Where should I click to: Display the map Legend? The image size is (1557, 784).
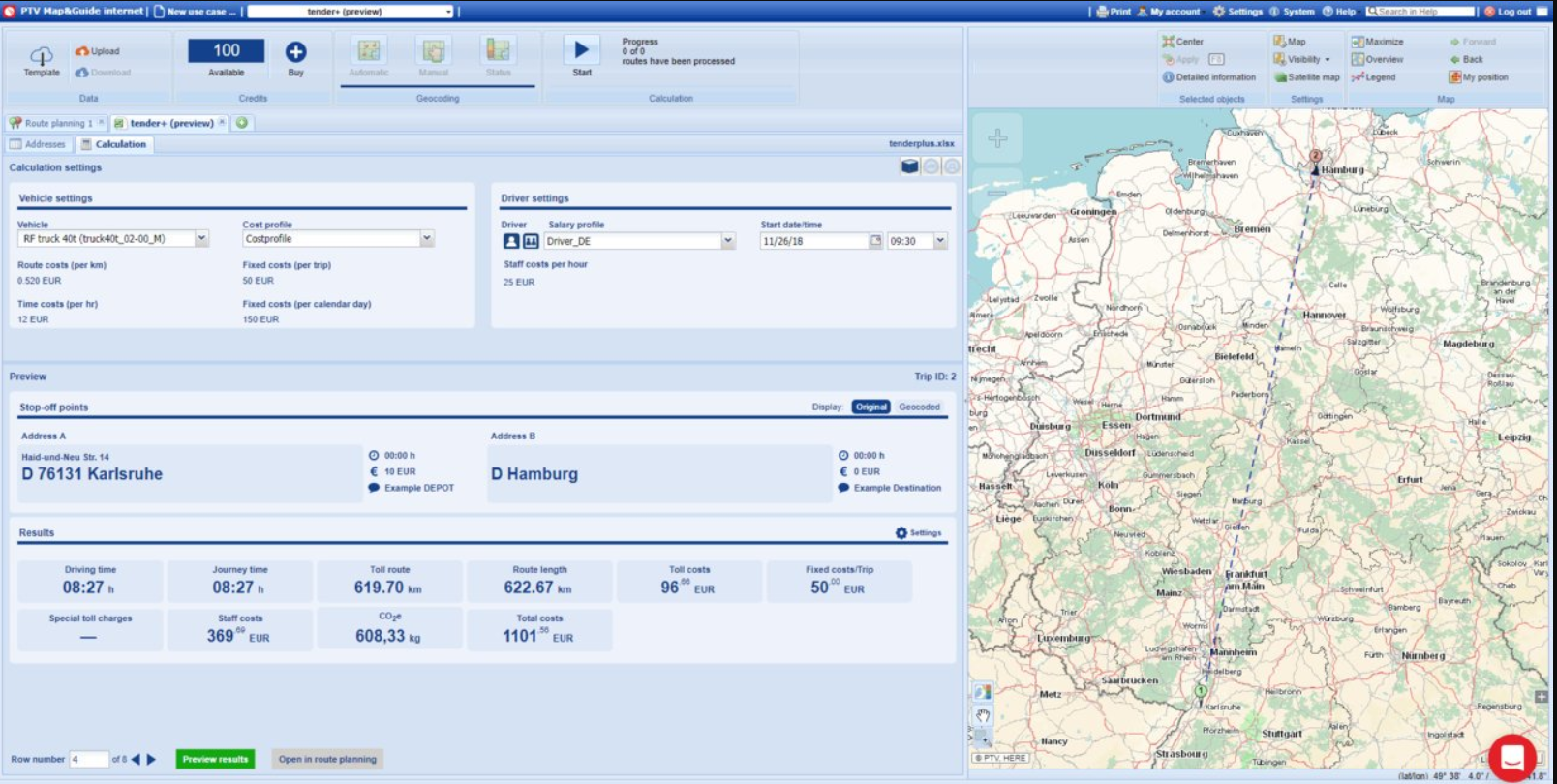point(1374,77)
